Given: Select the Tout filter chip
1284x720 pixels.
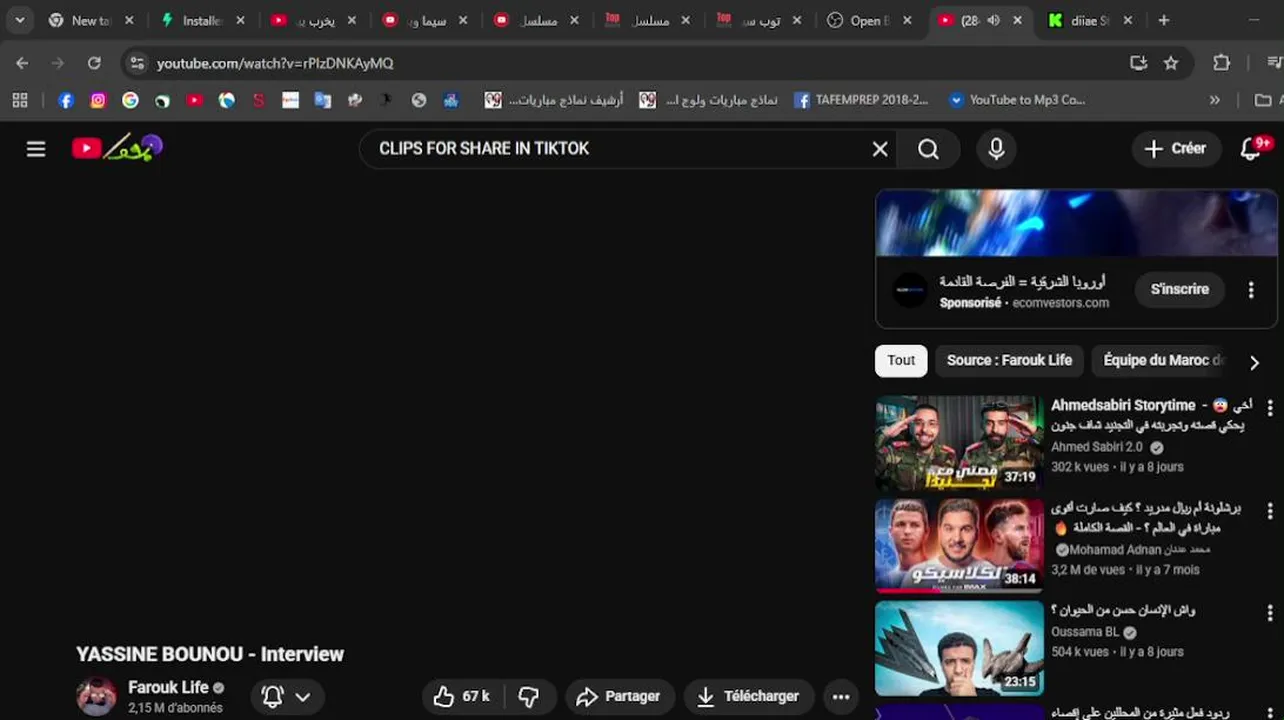Looking at the screenshot, I should [901, 361].
